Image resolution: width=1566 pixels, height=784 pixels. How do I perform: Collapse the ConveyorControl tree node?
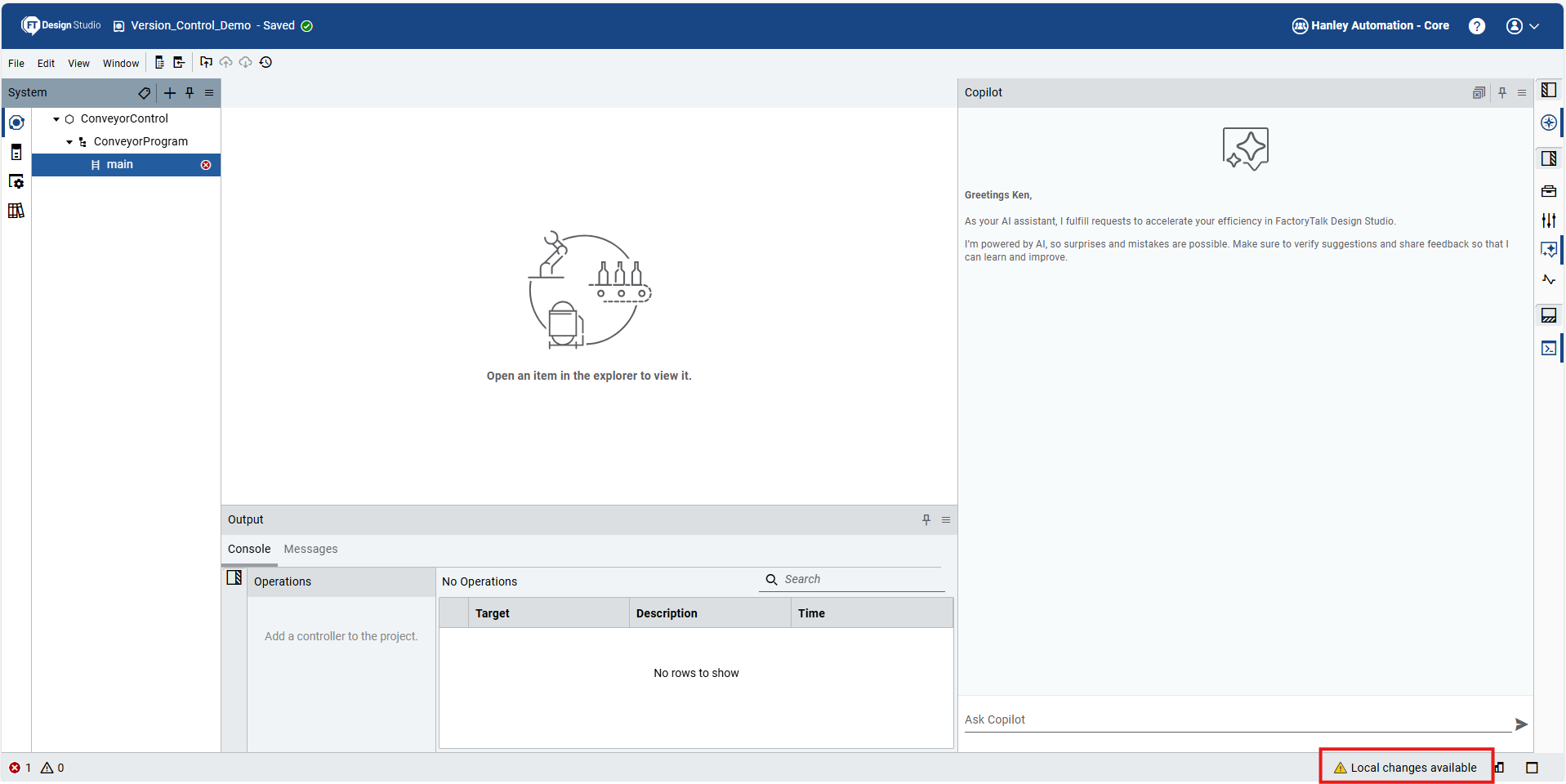tap(56, 119)
